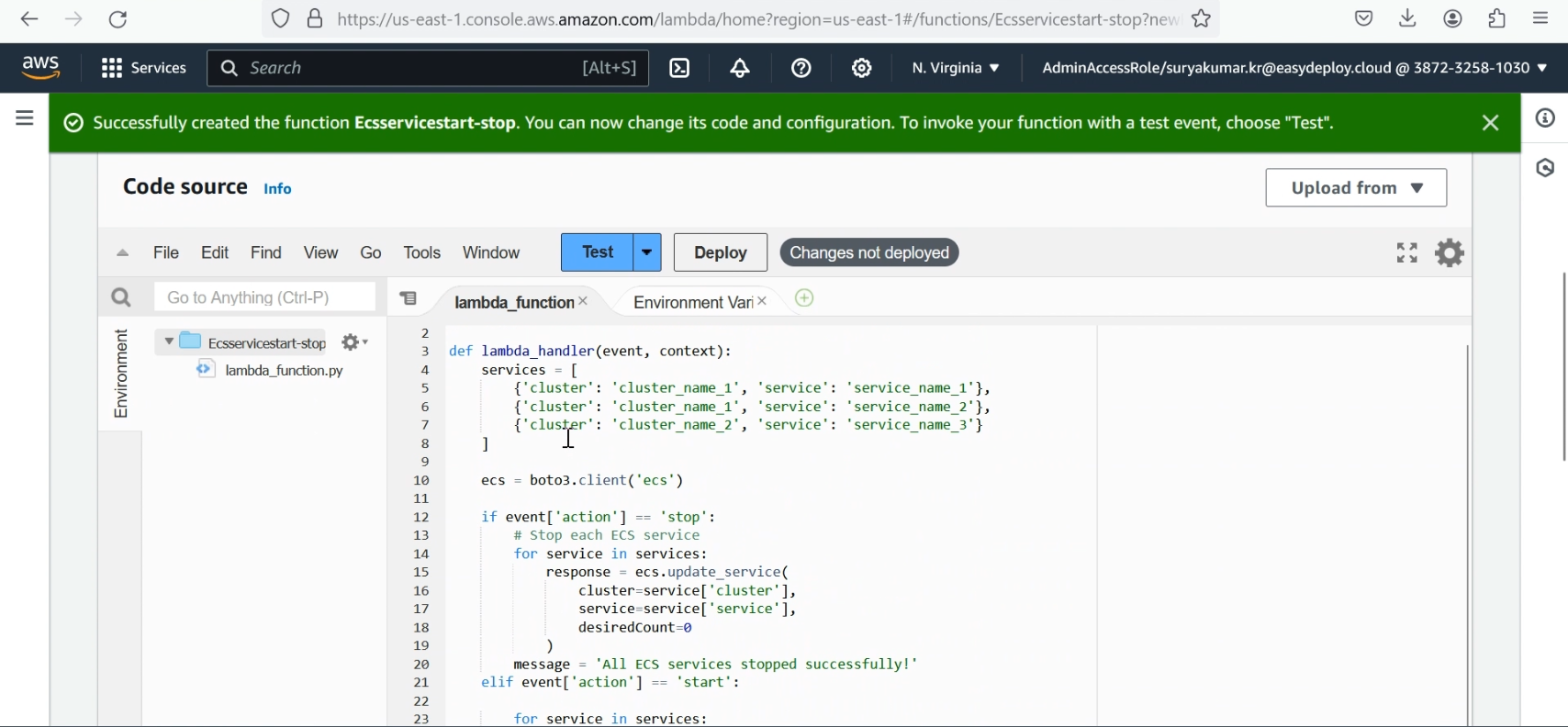Open the Edit menu

(215, 253)
